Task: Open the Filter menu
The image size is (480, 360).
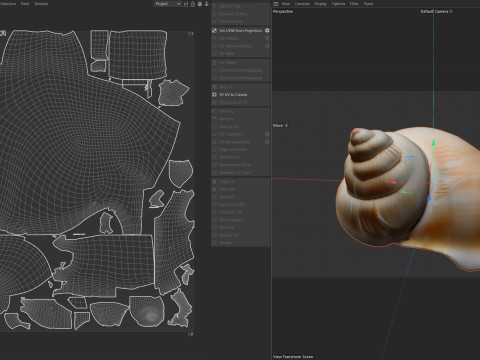Action: click(x=354, y=4)
